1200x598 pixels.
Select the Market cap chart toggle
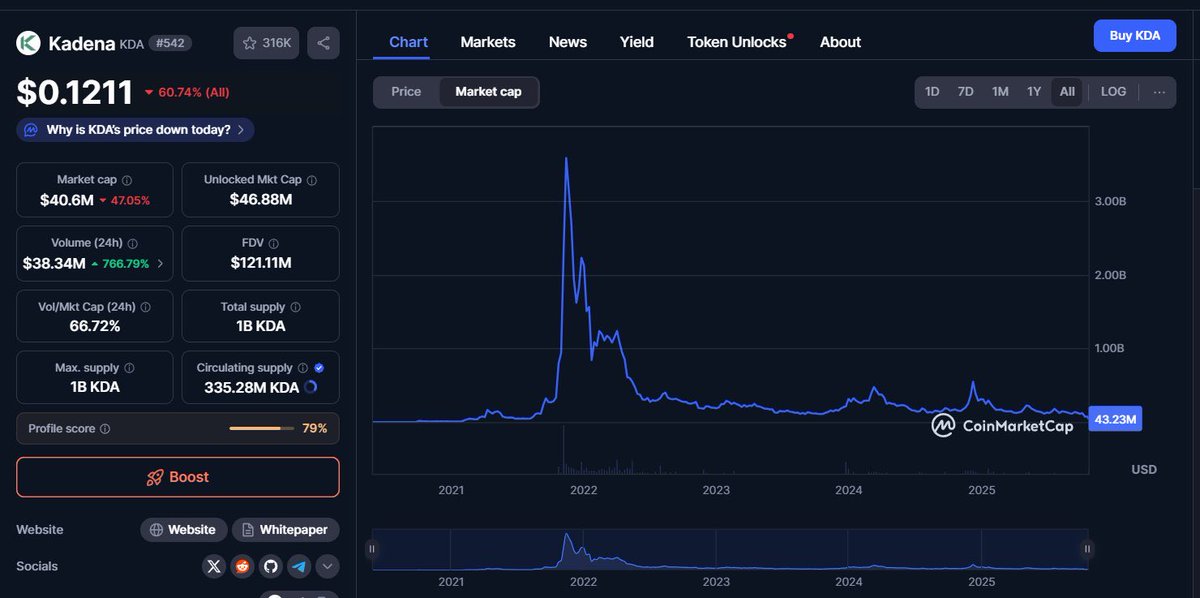tap(489, 92)
